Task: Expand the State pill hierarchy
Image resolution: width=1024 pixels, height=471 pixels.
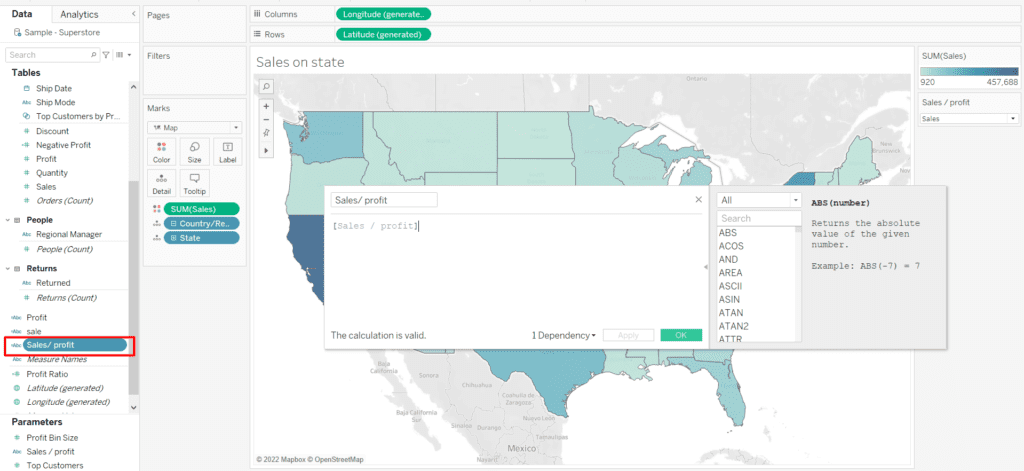Action: pyautogui.click(x=173, y=238)
